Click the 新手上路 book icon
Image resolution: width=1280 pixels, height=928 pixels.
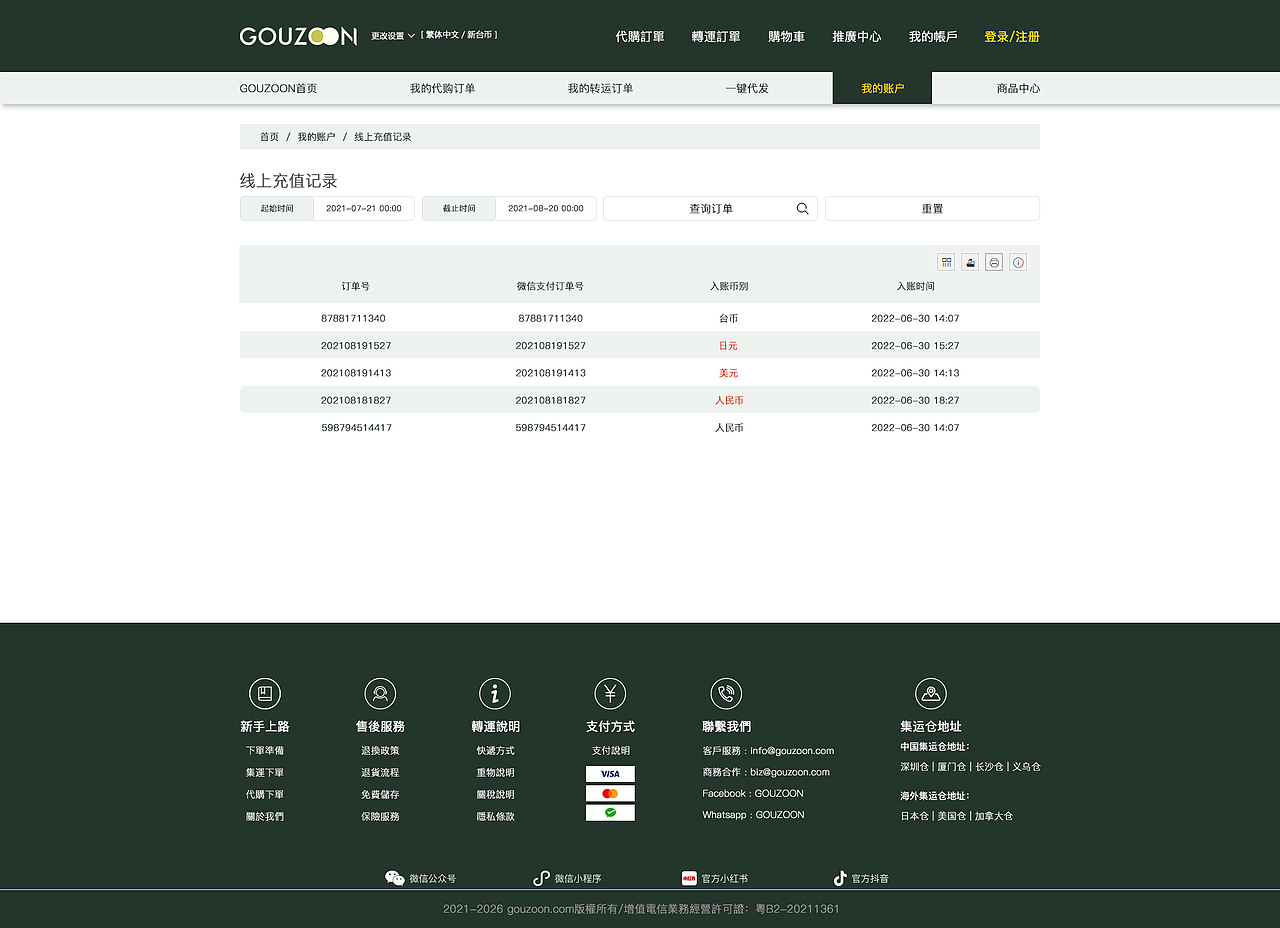coord(265,693)
